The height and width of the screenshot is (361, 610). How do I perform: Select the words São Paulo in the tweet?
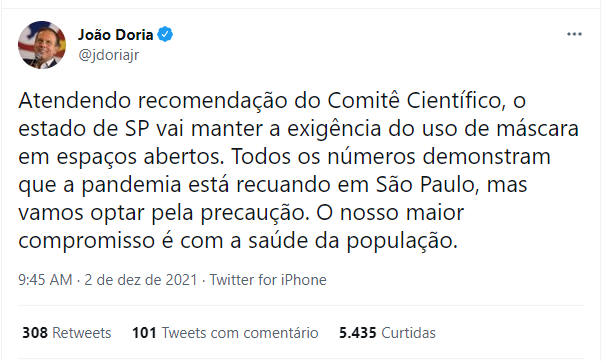(426, 184)
